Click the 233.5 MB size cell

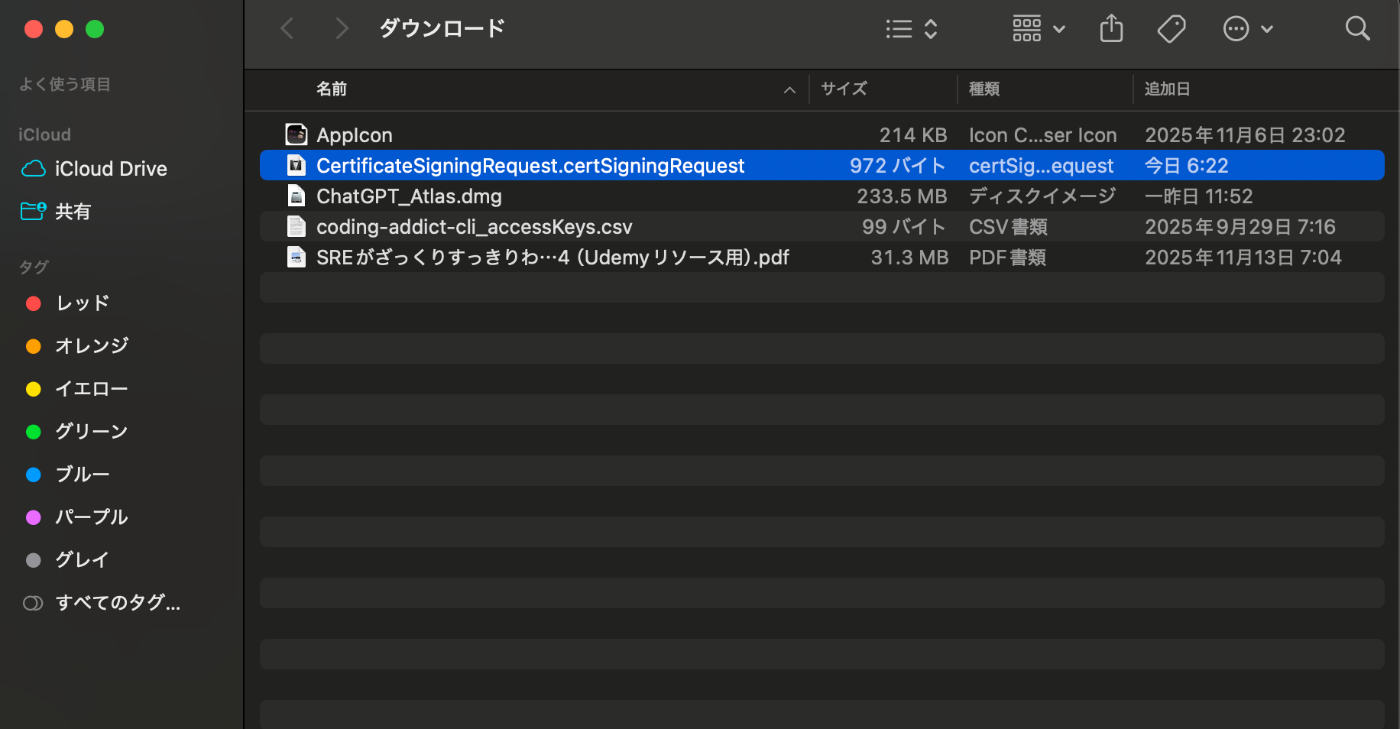coord(902,196)
